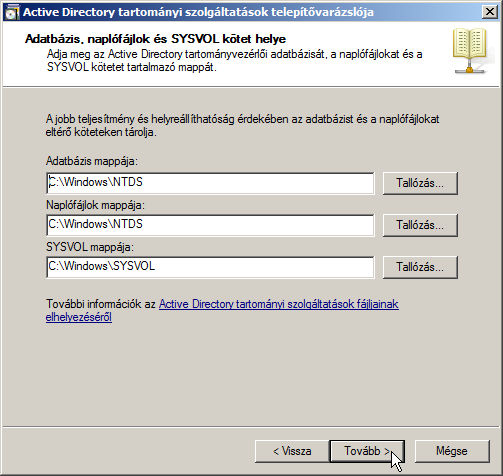Browse with Tallózás for the Adatbázis mappája
The width and height of the screenshot is (503, 476).
[x=420, y=183]
